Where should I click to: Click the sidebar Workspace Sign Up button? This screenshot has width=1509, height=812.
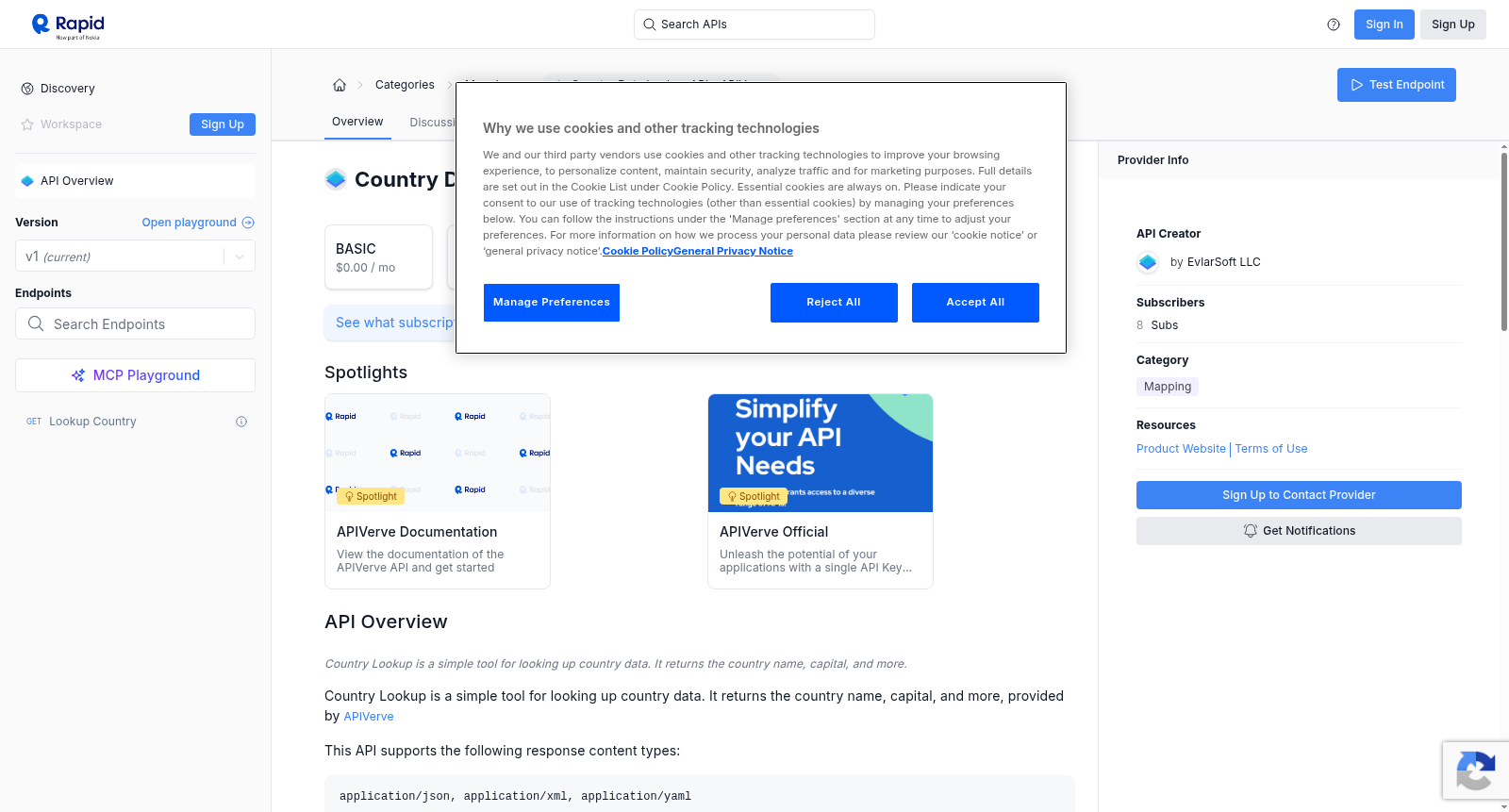223,124
